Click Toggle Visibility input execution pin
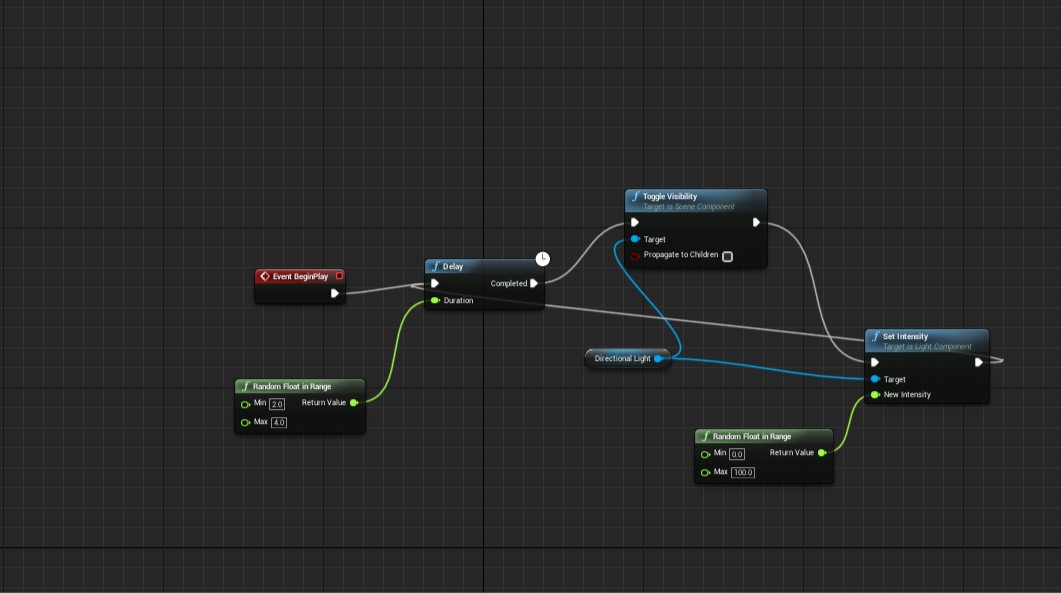 (635, 222)
